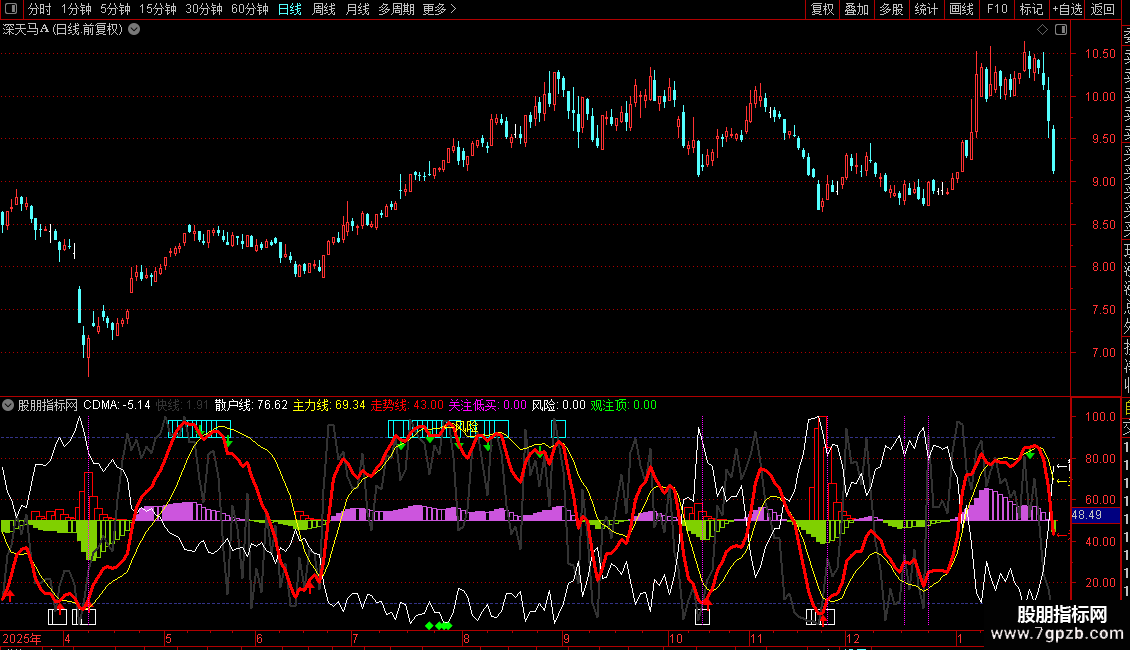Click the 7.00 price axis label
The width and height of the screenshot is (1130, 650).
coord(1103,352)
